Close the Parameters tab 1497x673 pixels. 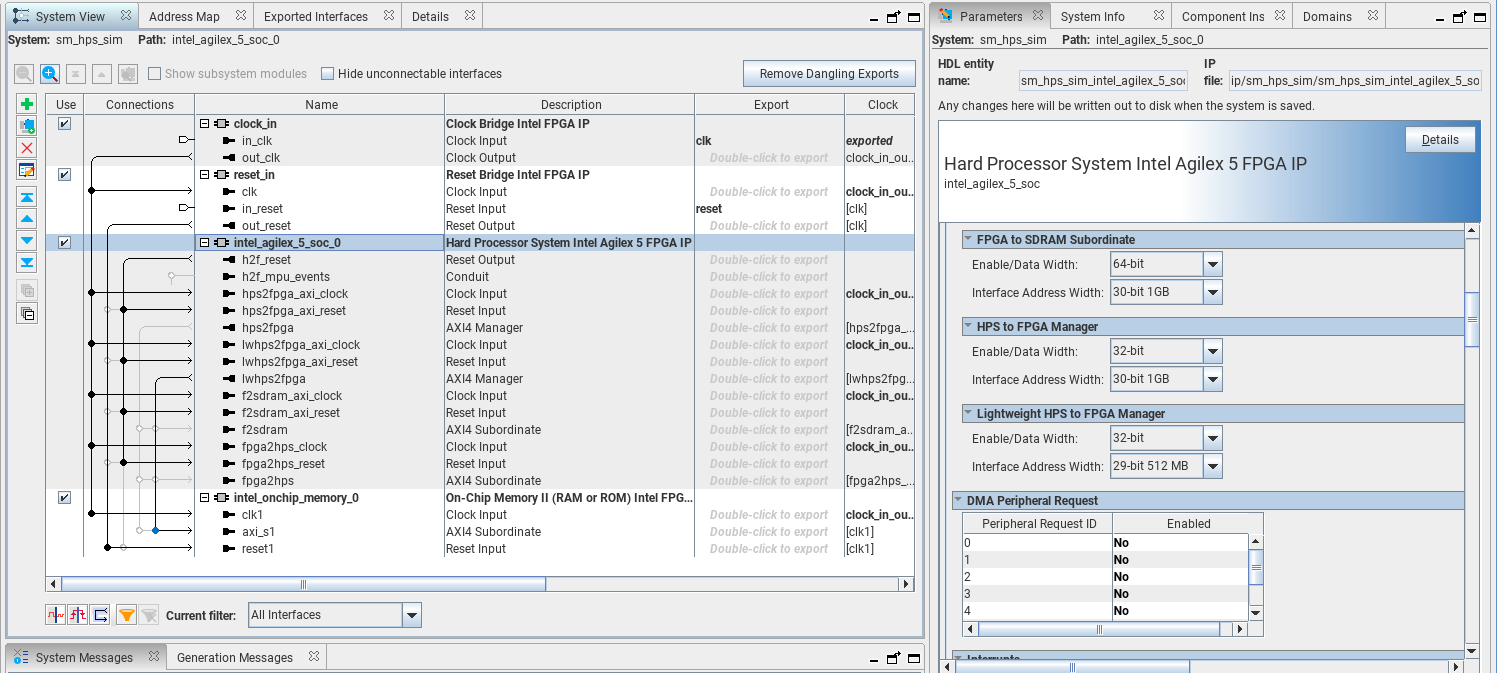[x=1038, y=16]
